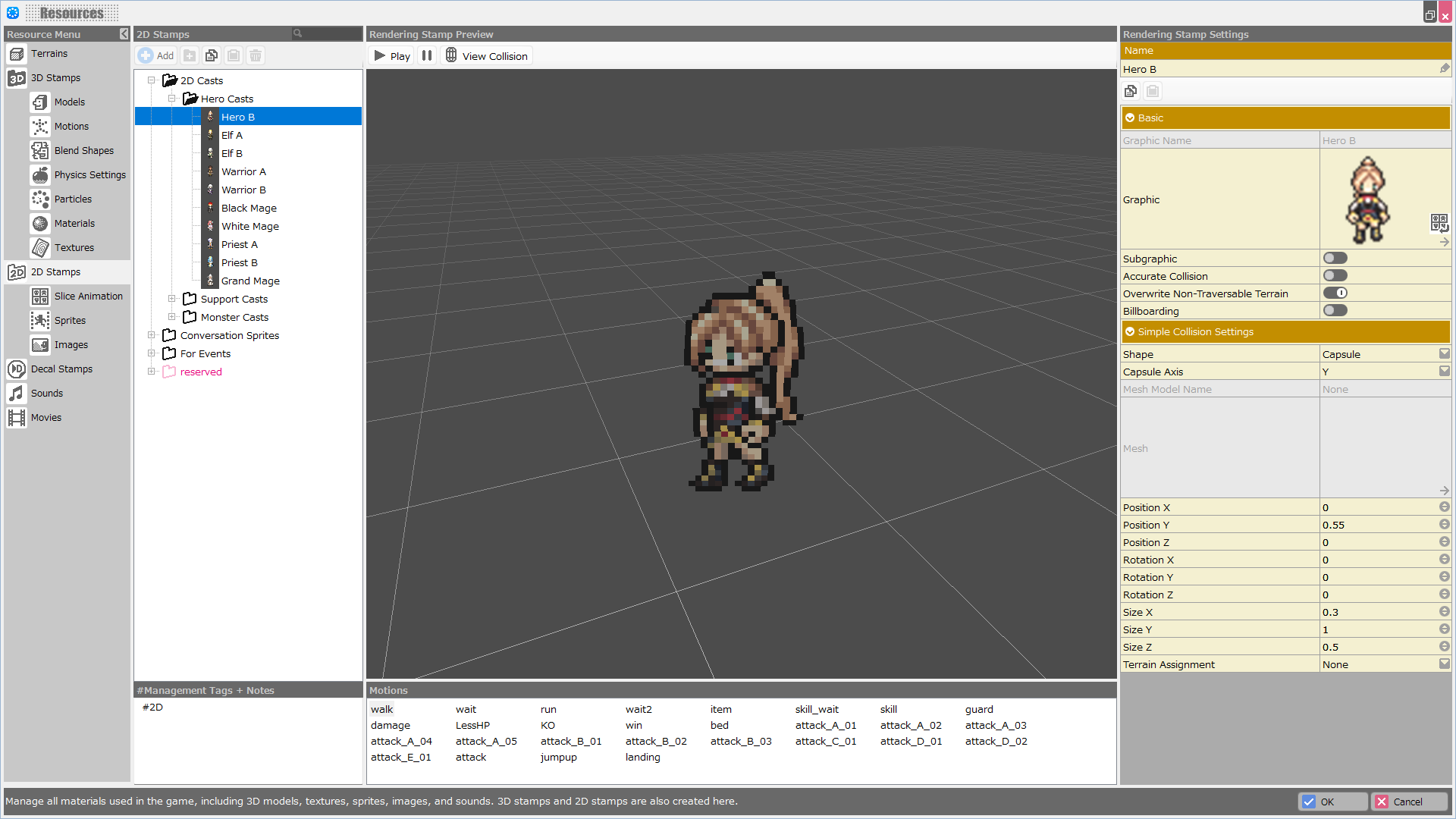Turn on Accurate Collision toggle

click(1335, 276)
